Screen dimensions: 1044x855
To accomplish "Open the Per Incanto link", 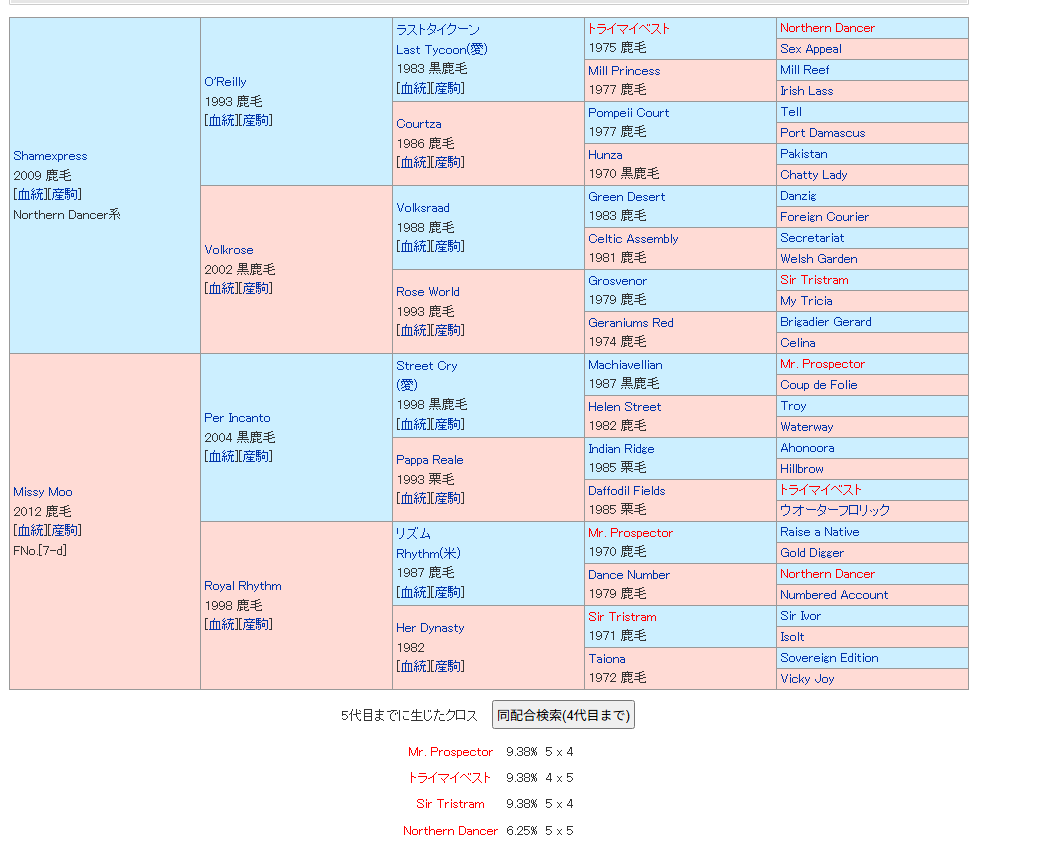I will 237,418.
